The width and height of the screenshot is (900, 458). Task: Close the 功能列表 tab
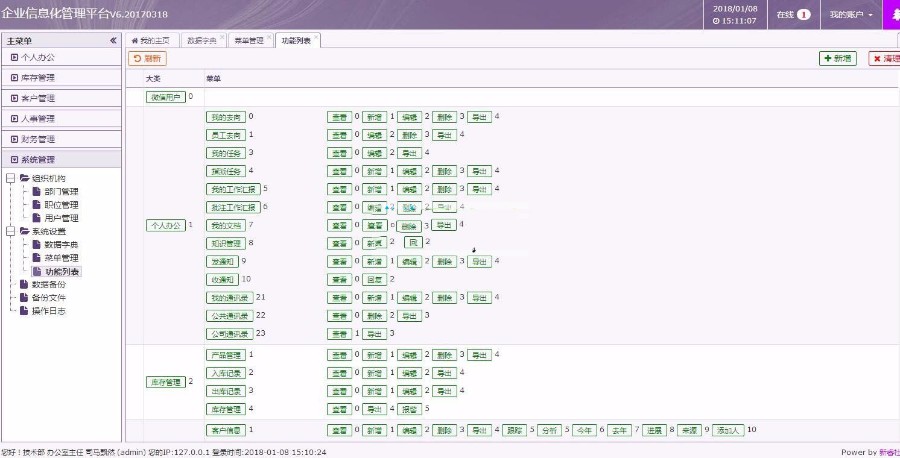(316, 37)
